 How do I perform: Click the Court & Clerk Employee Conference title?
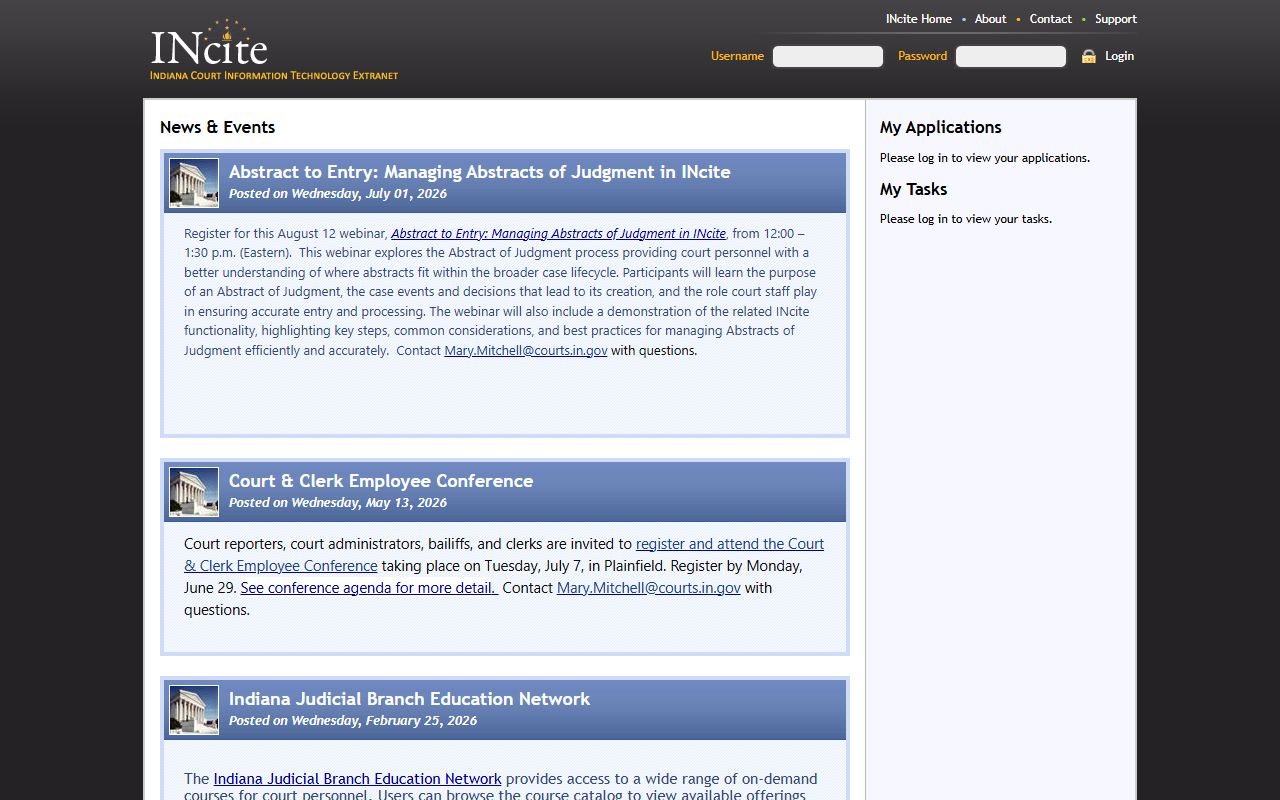click(x=381, y=481)
